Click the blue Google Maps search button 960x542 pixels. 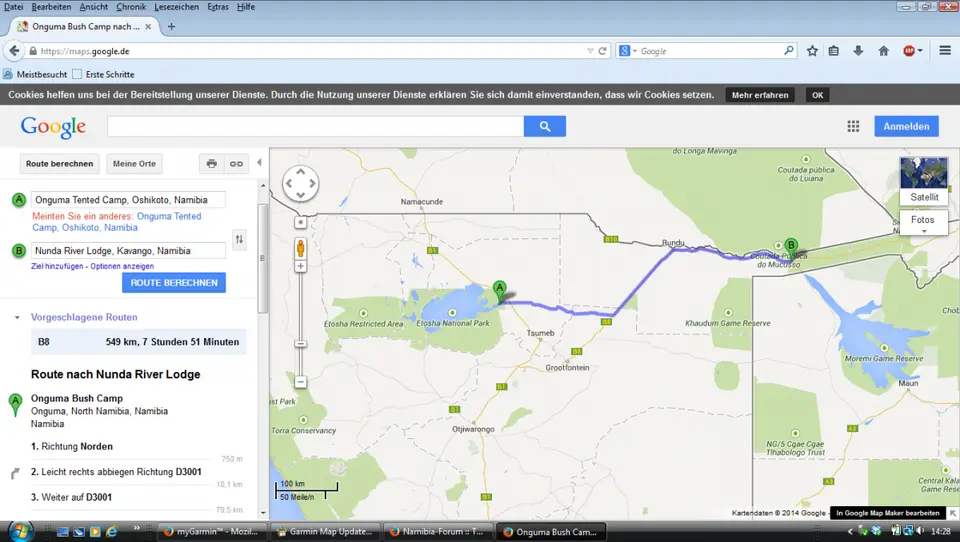click(x=545, y=126)
